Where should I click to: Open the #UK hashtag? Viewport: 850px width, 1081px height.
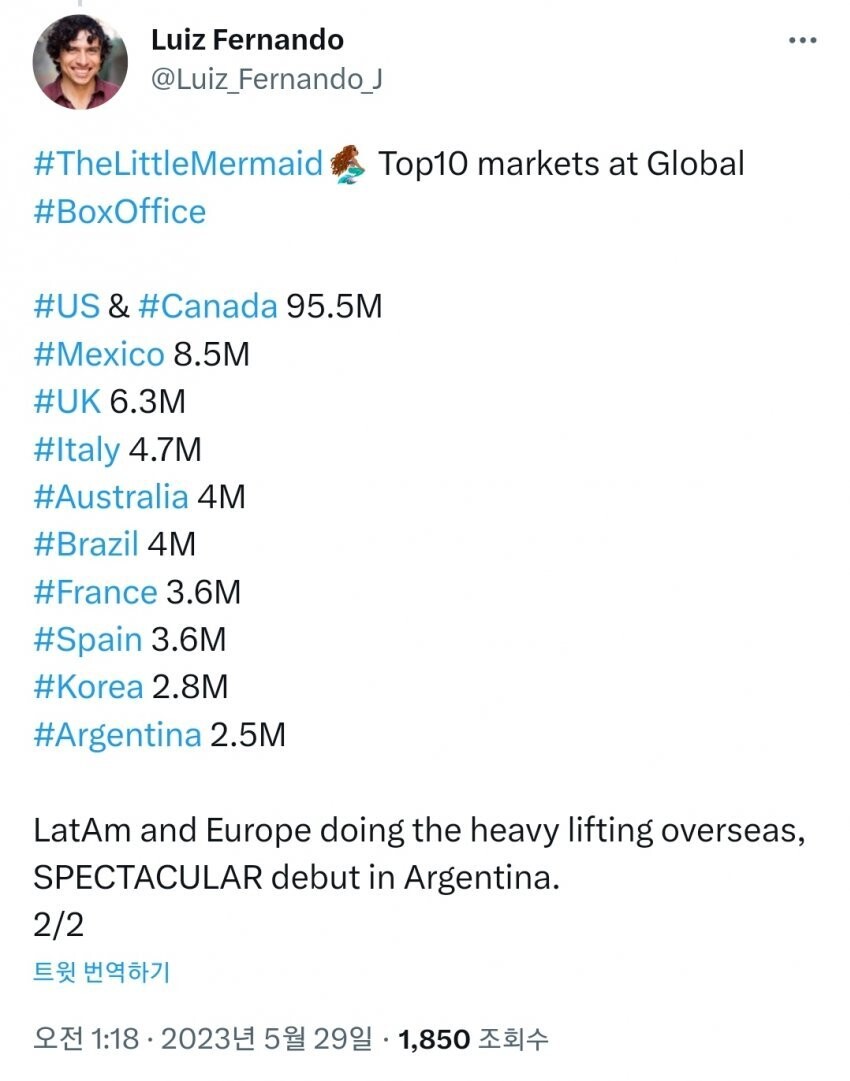[67, 402]
